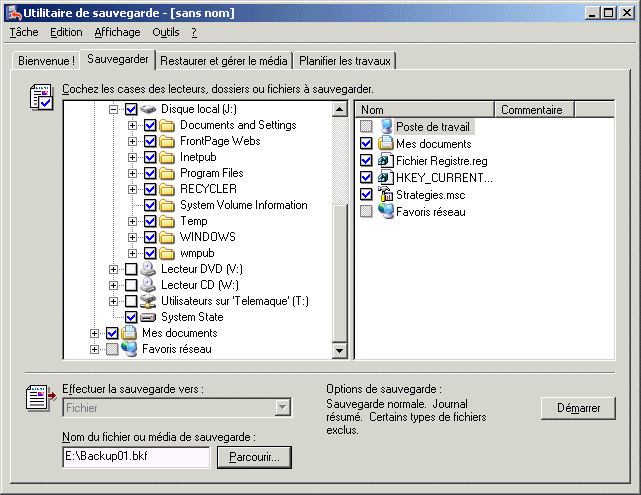Select the Fichier Registre.reg file icon
The height and width of the screenshot is (495, 641).
coord(386,160)
